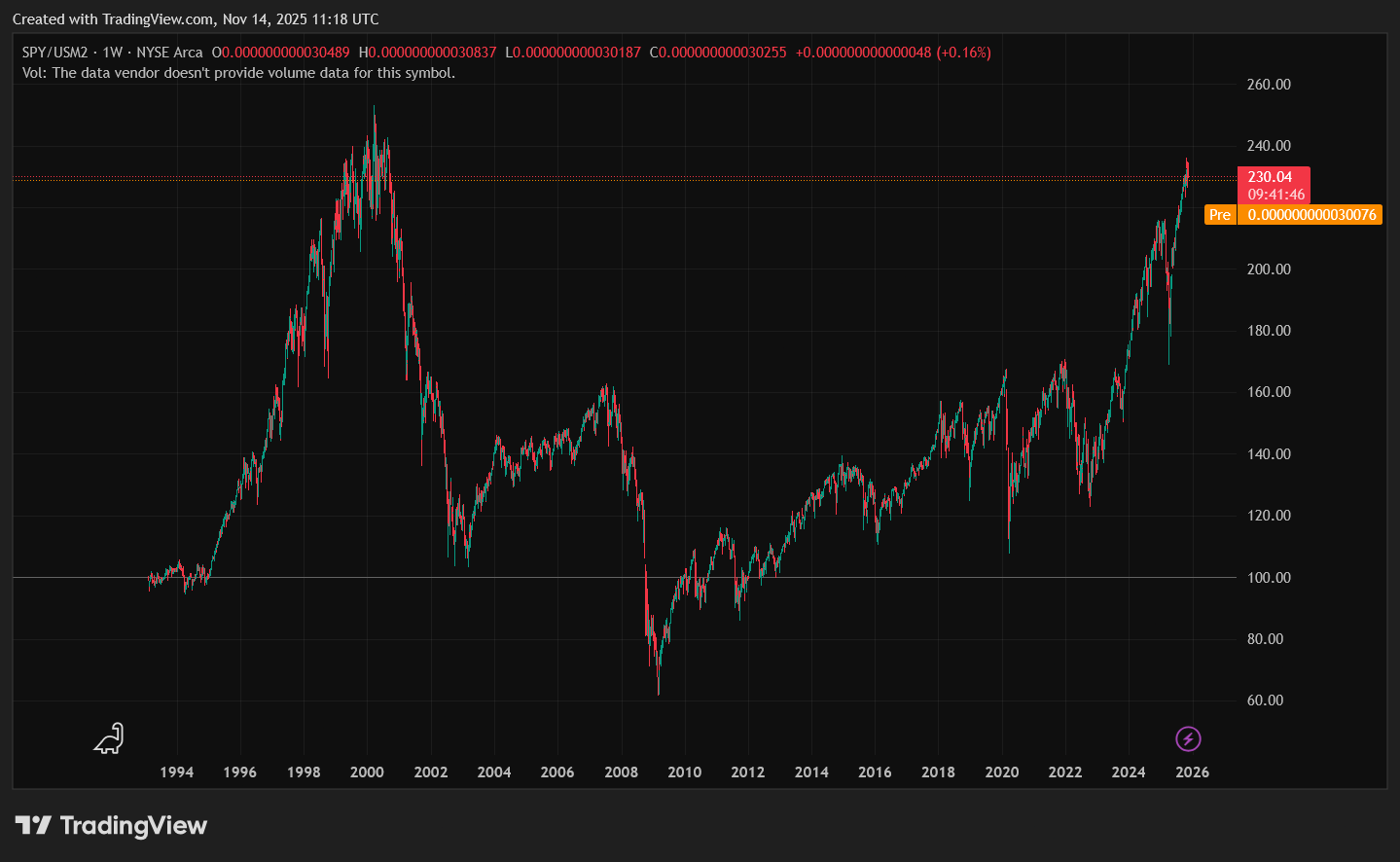Image resolution: width=1400 pixels, height=862 pixels.
Task: Click the 140.00 price axis label
Action: pos(1269,454)
